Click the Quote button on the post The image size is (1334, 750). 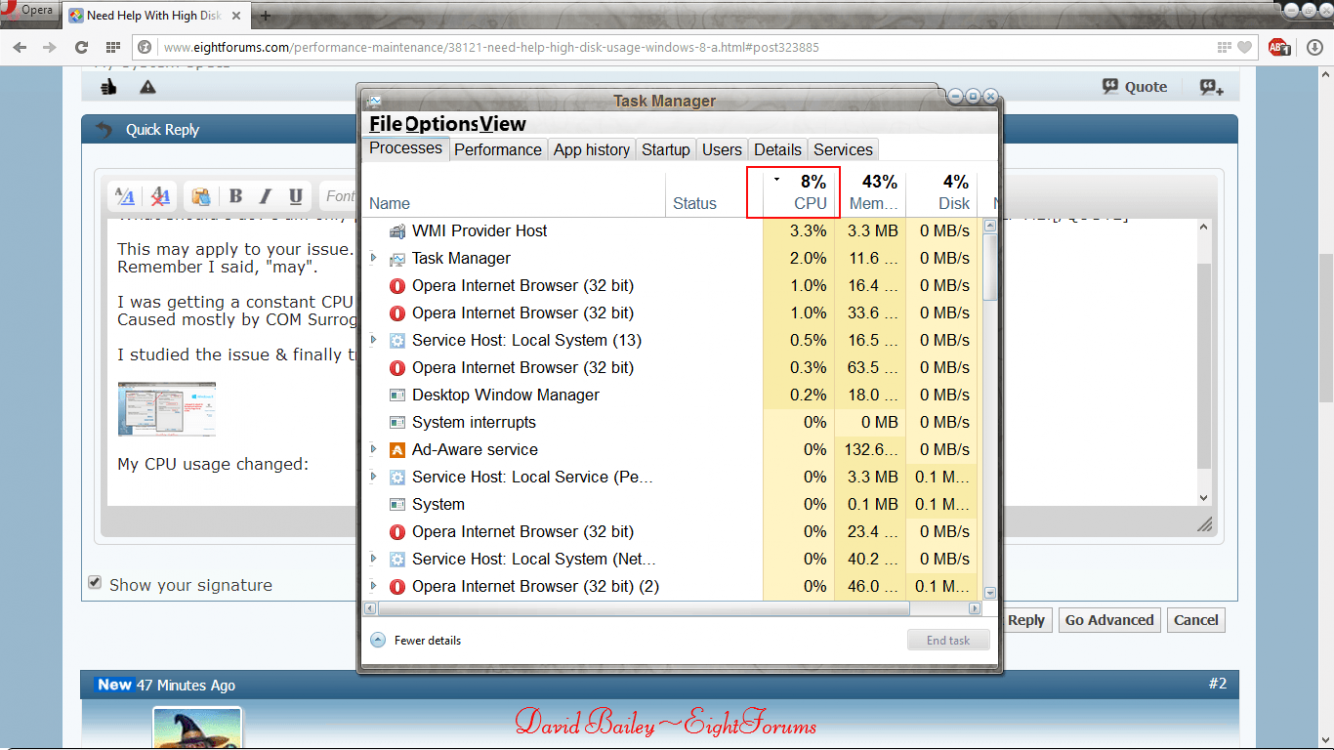(x=1135, y=87)
